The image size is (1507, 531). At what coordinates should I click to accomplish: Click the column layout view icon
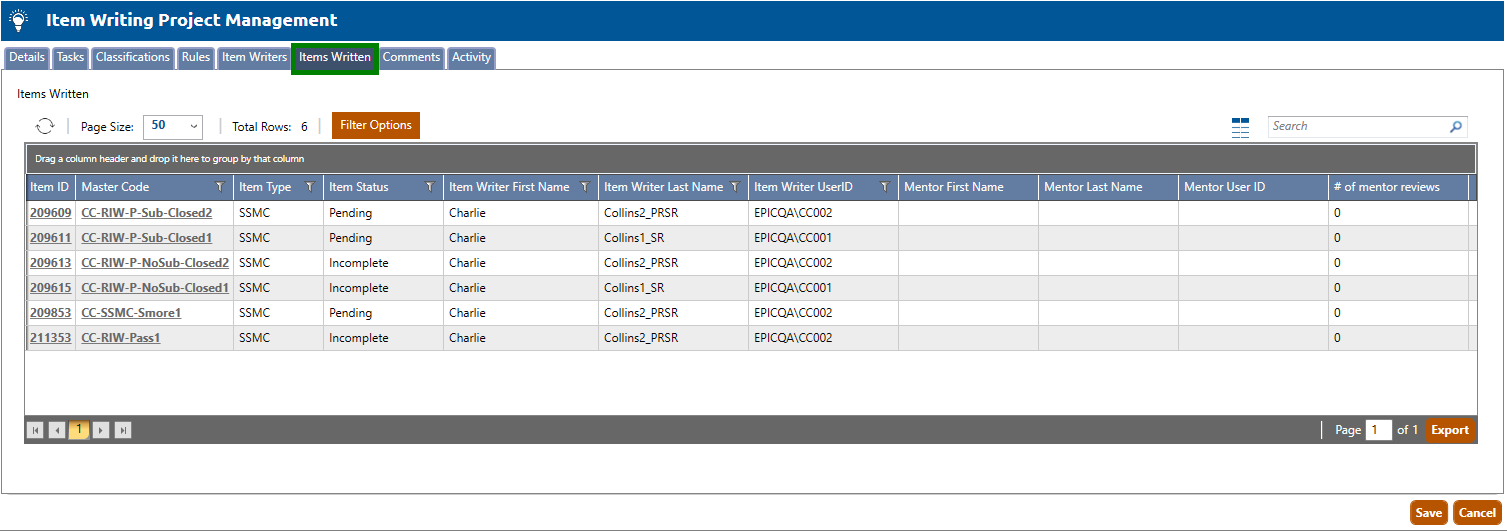pos(1240,127)
